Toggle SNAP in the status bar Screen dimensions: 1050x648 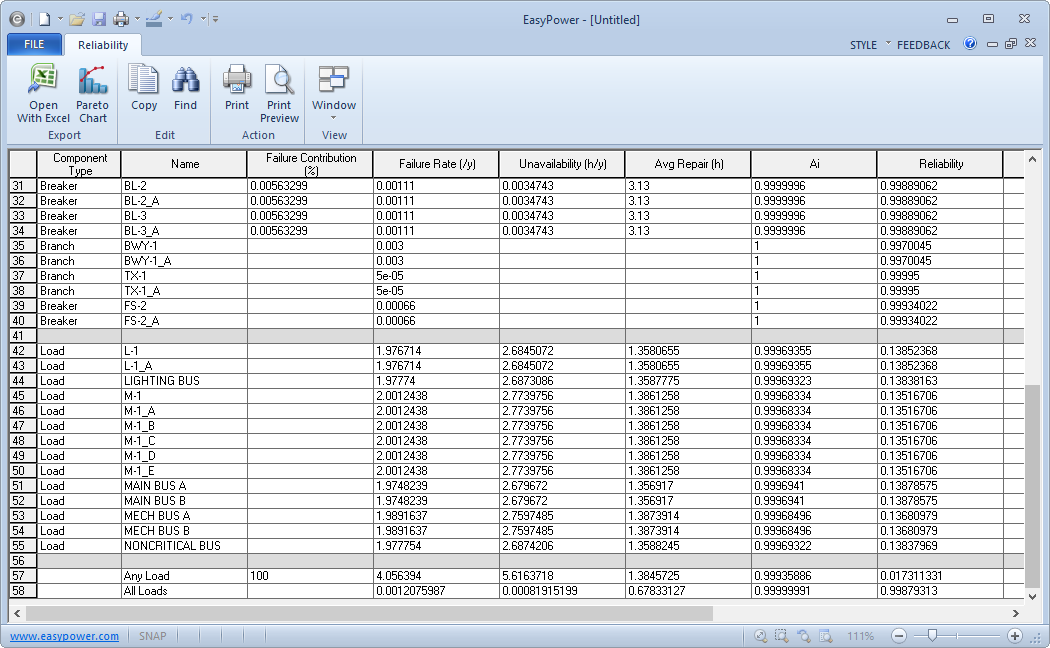click(152, 636)
